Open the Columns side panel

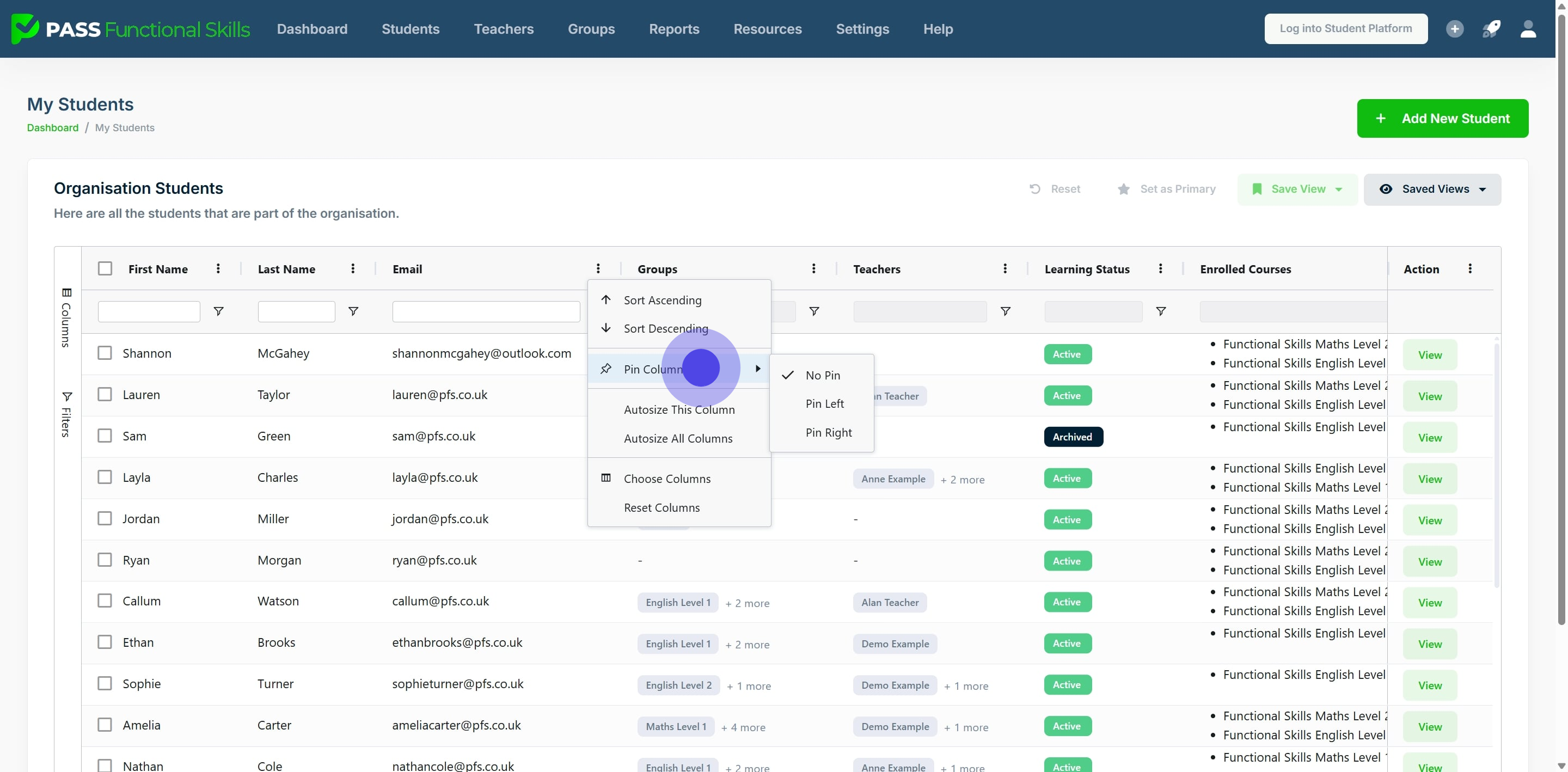(67, 318)
